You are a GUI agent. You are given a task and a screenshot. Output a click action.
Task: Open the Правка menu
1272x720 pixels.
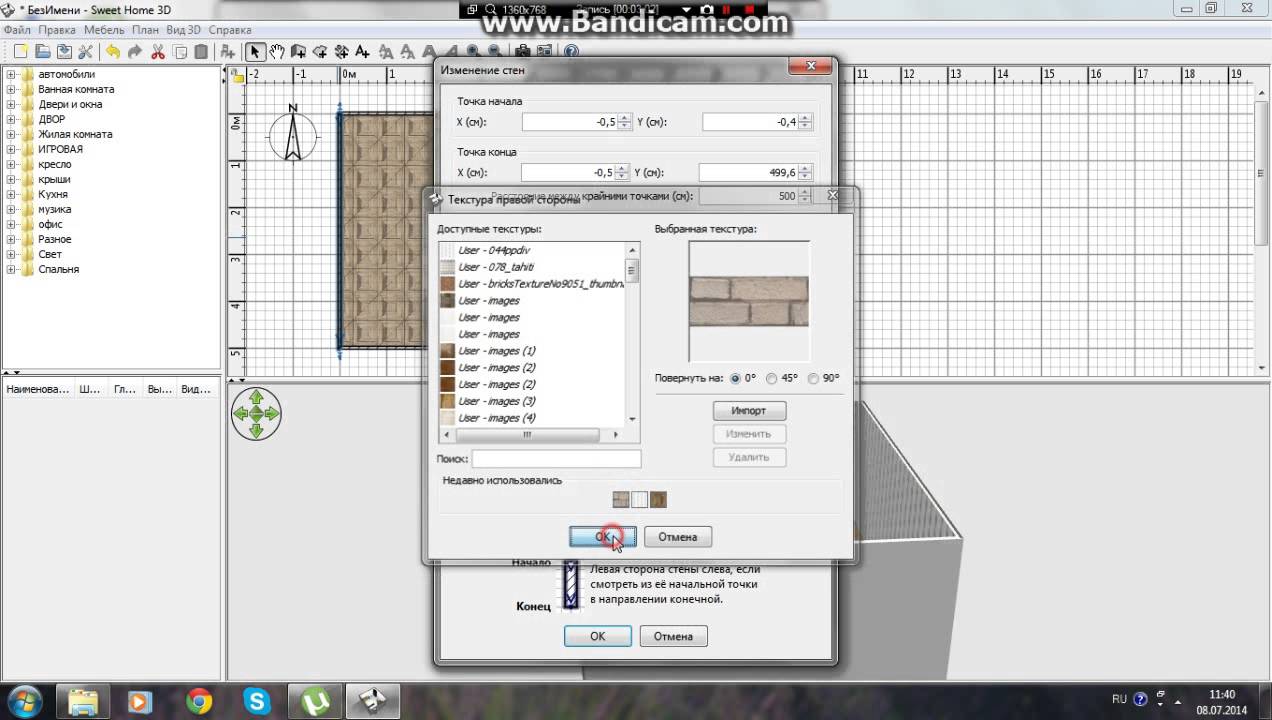(x=57, y=30)
